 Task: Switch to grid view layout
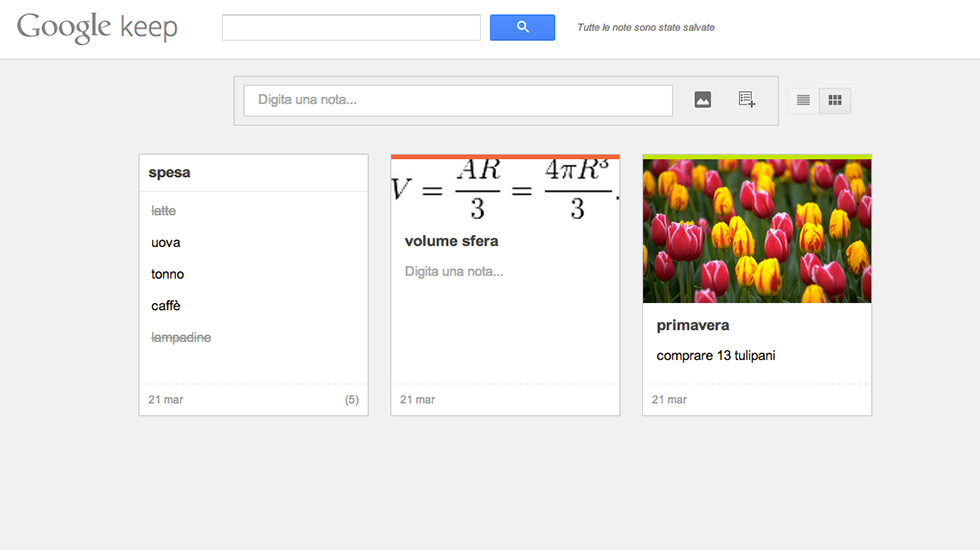[x=835, y=101]
